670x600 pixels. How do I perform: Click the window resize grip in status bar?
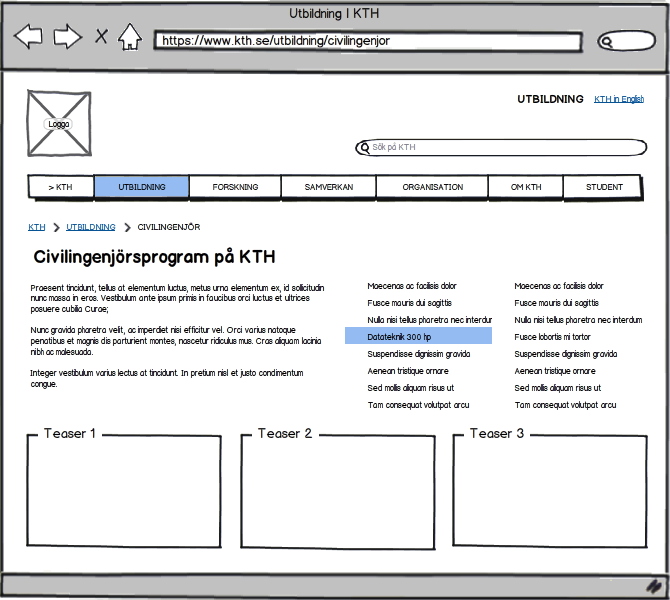pyautogui.click(x=654, y=586)
